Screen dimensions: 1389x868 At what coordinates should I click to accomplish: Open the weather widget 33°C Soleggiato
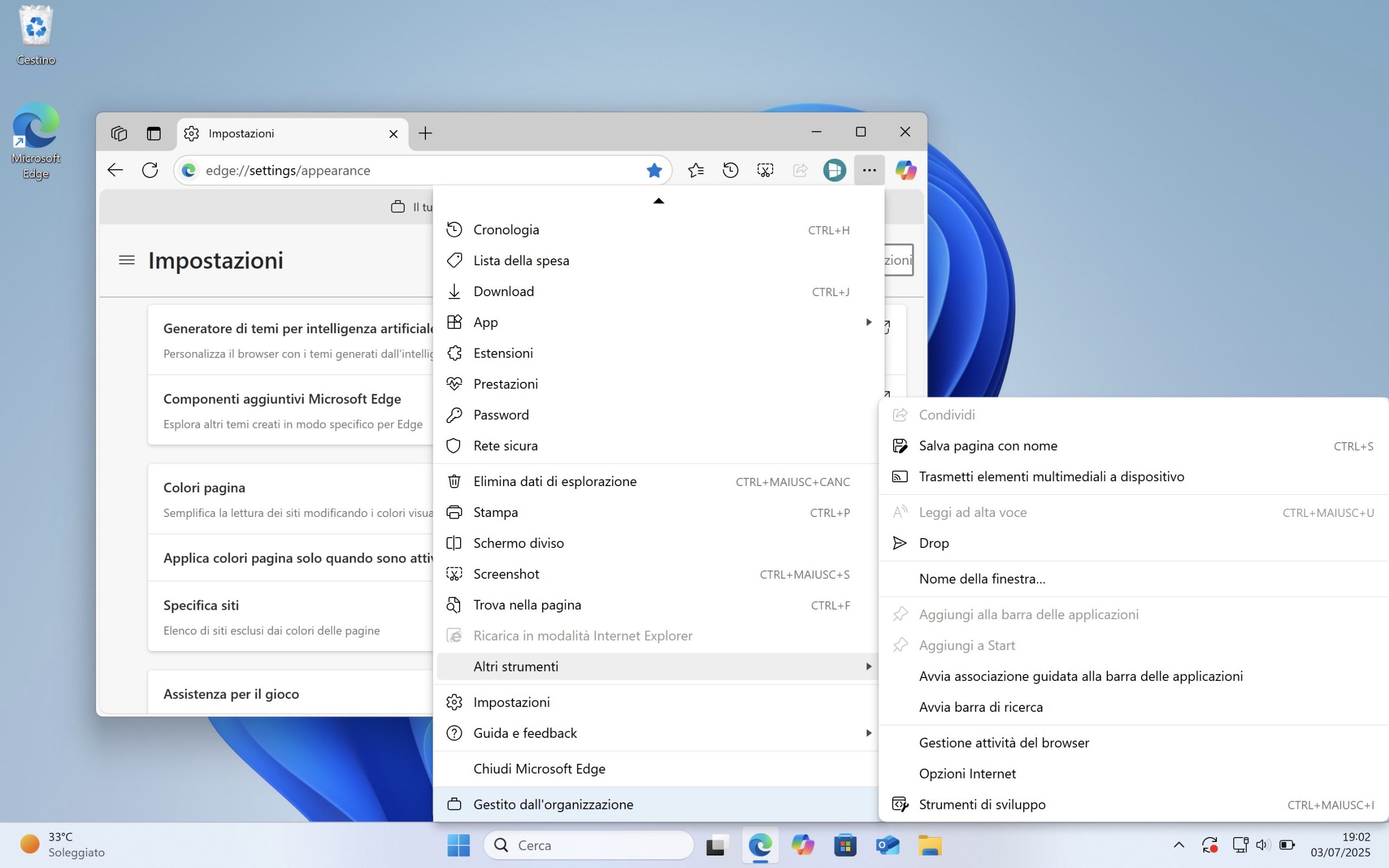point(63,845)
